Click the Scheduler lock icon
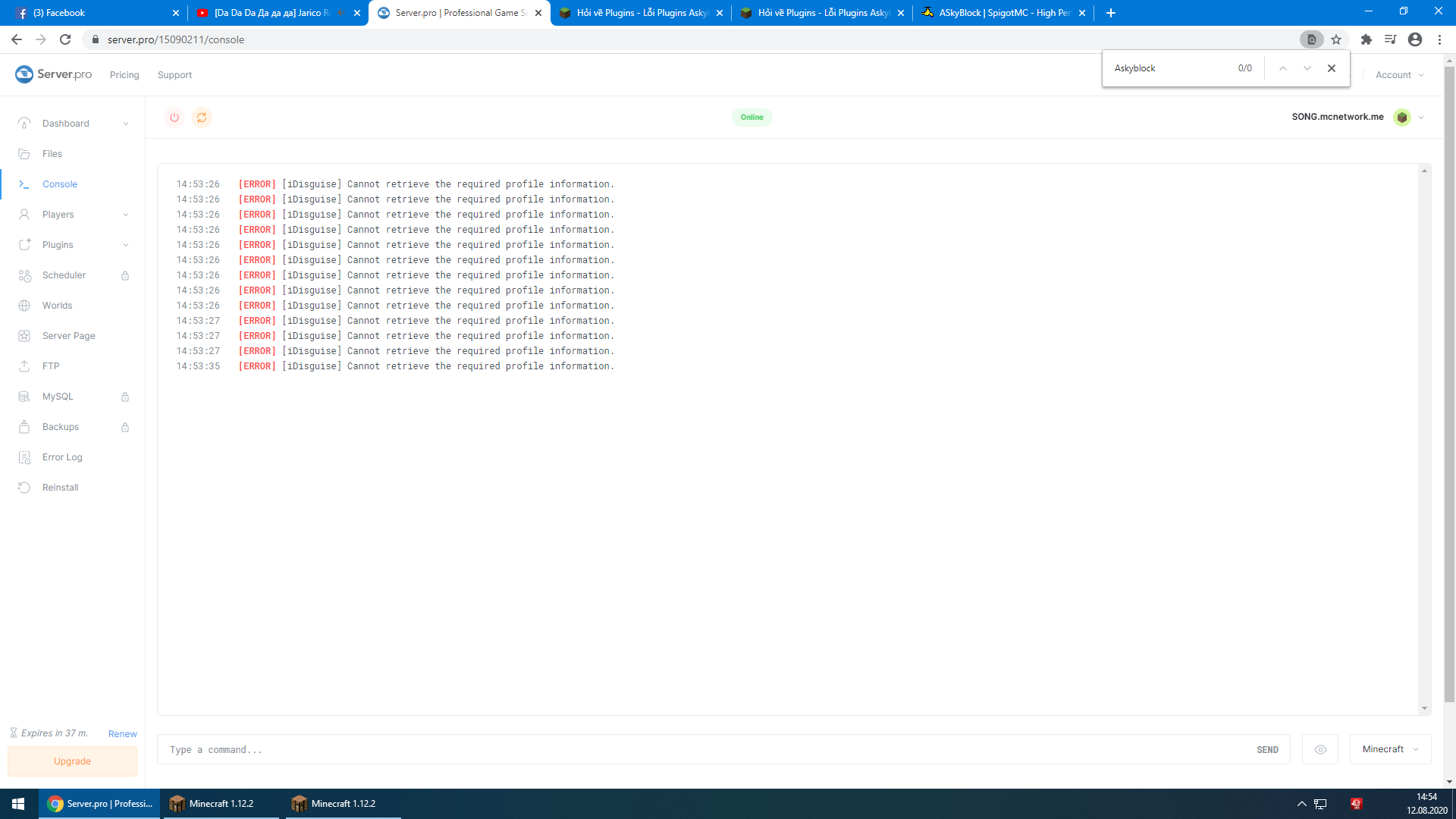 [x=125, y=275]
